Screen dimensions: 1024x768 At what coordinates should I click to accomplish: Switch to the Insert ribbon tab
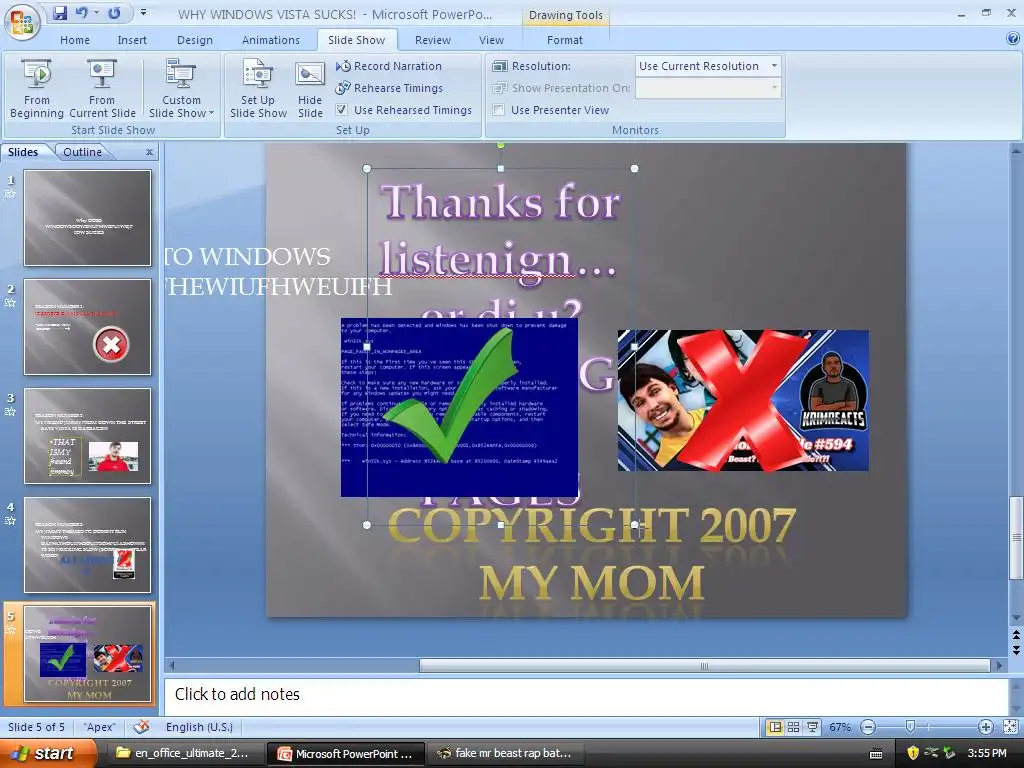coord(132,40)
